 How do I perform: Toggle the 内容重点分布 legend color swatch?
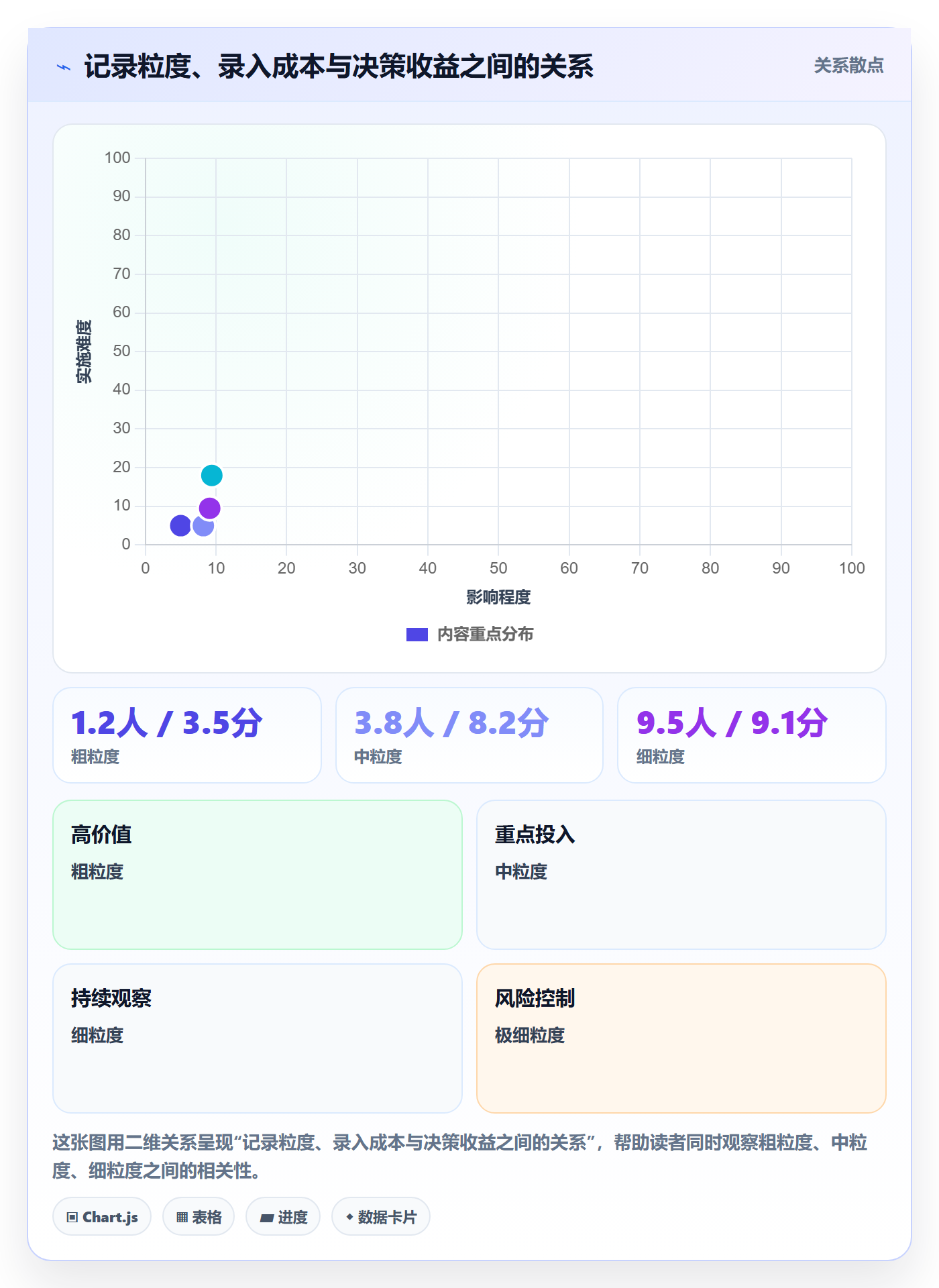point(417,635)
